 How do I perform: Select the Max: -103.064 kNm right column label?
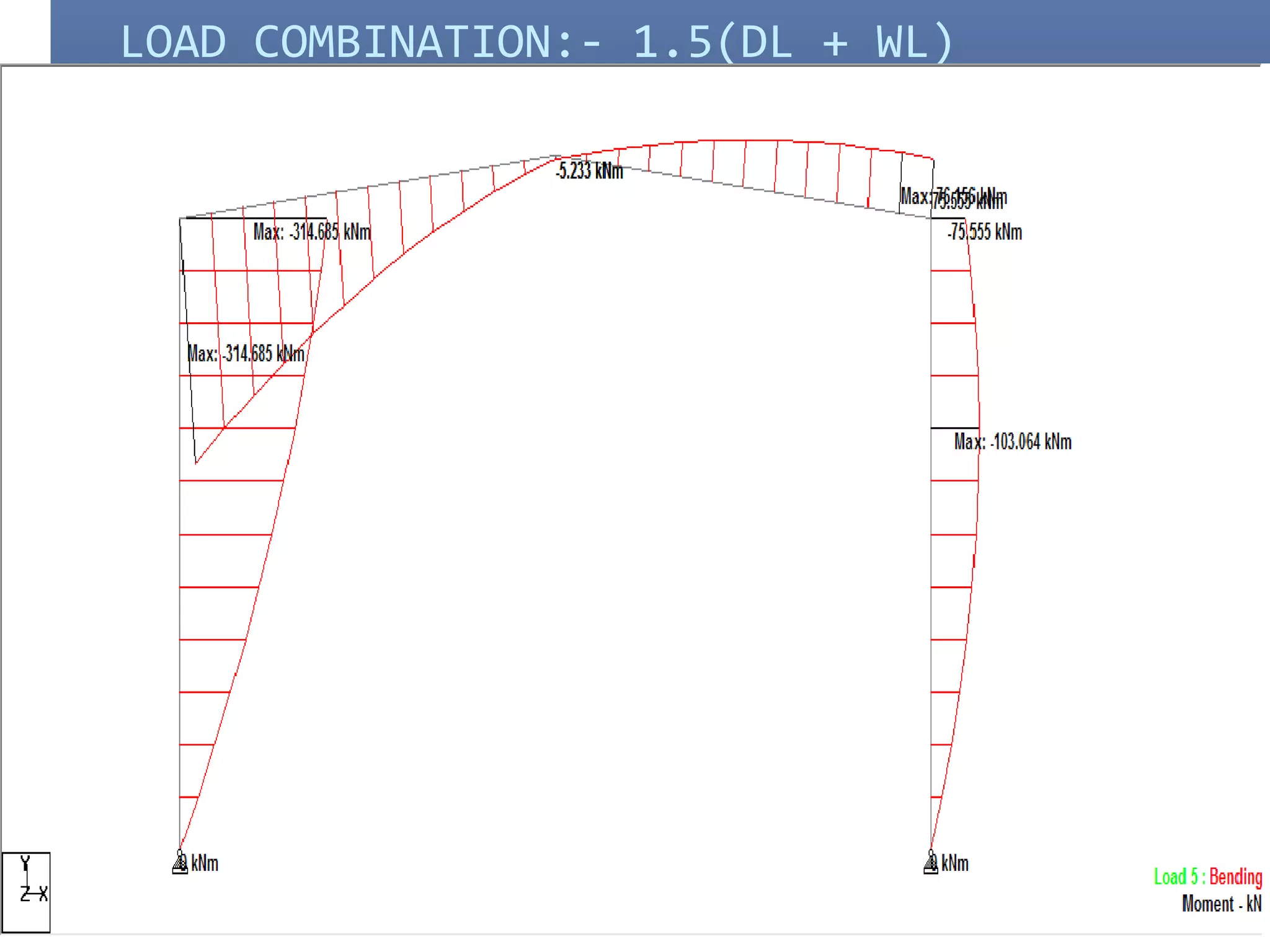tap(1013, 441)
